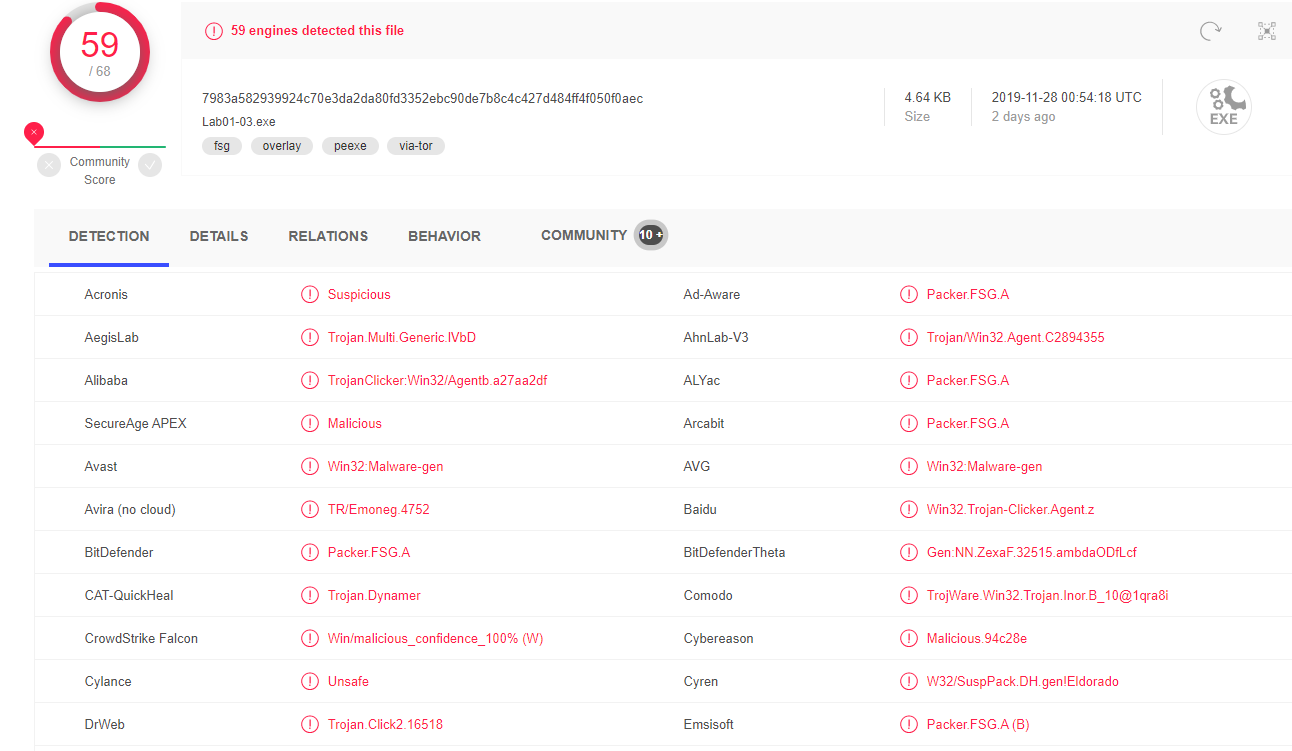Click the 4.64 KB size value
Image resolution: width=1292 pixels, height=751 pixels.
coord(928,97)
